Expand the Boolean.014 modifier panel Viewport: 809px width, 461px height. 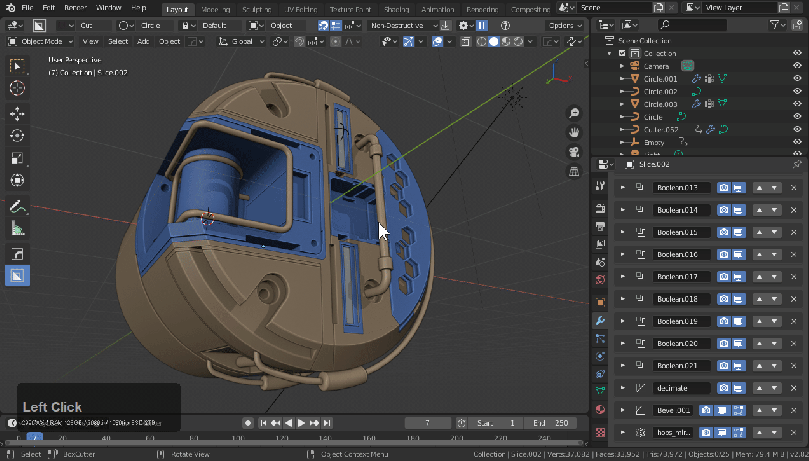point(623,210)
